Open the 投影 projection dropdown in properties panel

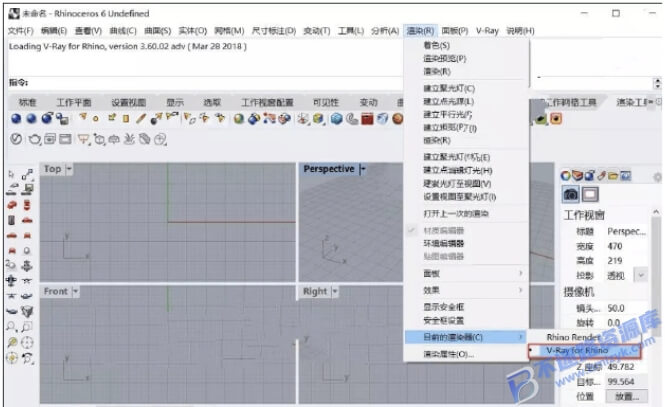tap(640, 276)
